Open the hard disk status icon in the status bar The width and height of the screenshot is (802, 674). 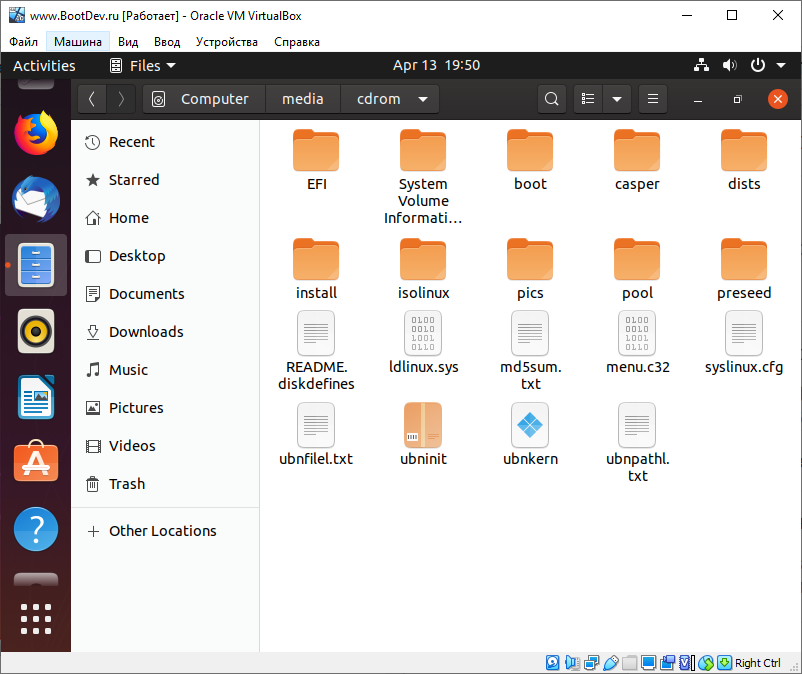tap(552, 663)
